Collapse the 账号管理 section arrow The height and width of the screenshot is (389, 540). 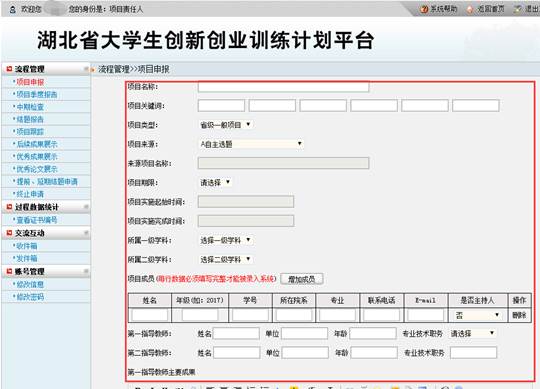[86, 272]
